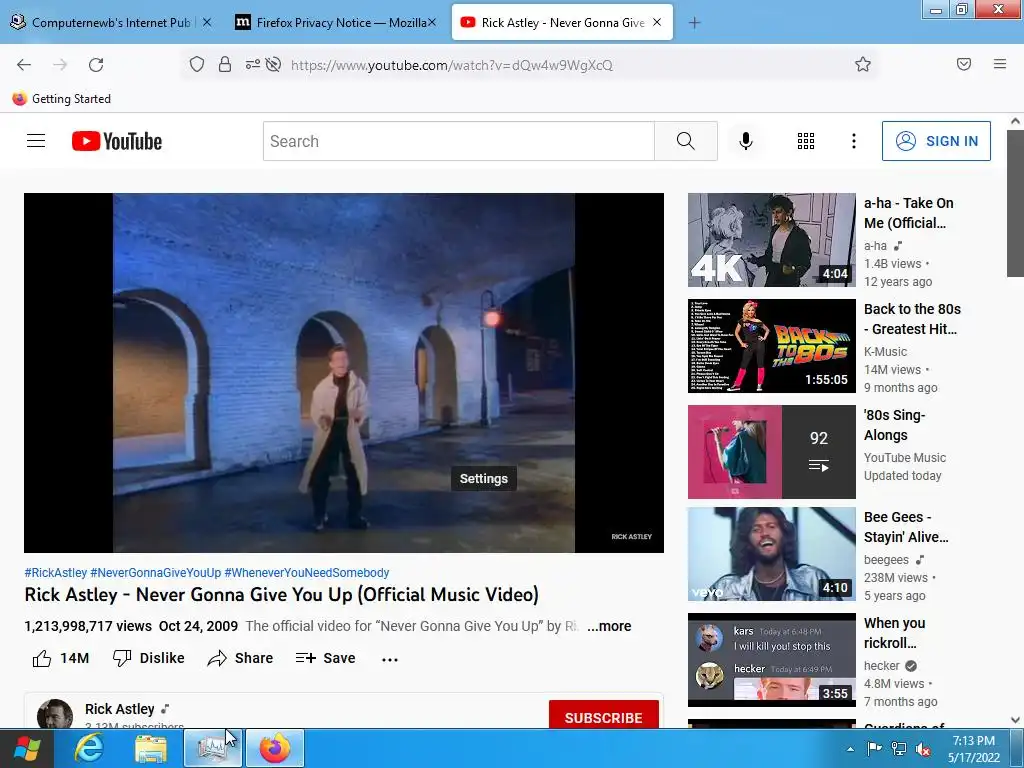1024x768 pixels.
Task: Bookmark this page with the star icon
Action: coord(863,64)
